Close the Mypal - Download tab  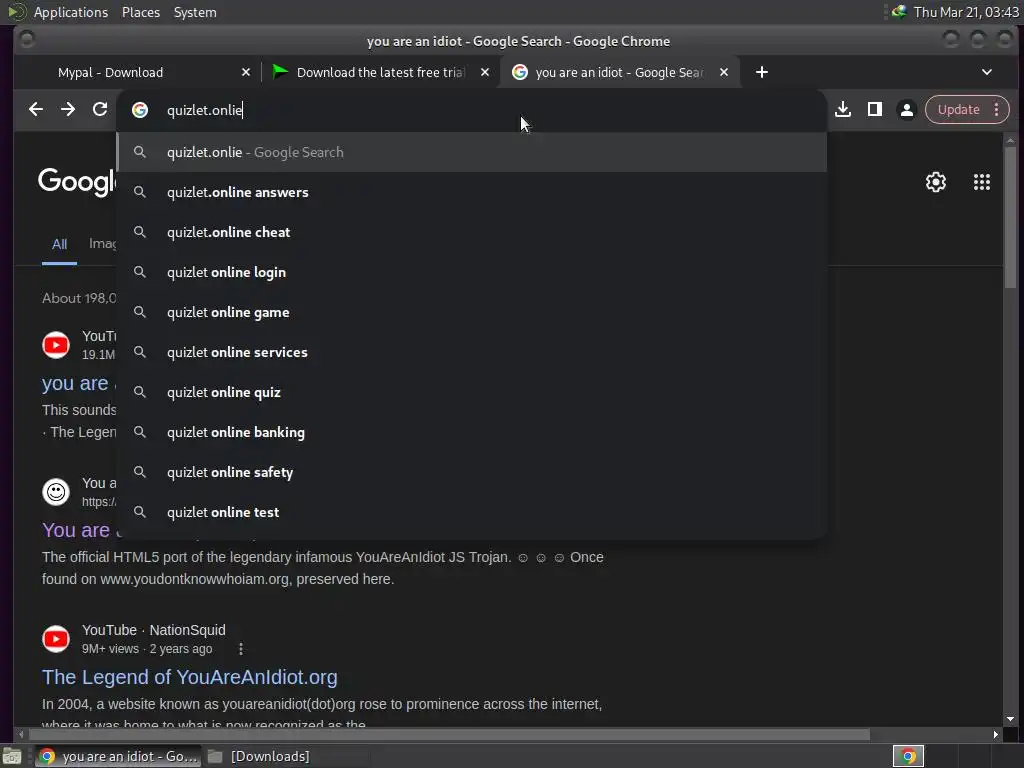click(246, 72)
